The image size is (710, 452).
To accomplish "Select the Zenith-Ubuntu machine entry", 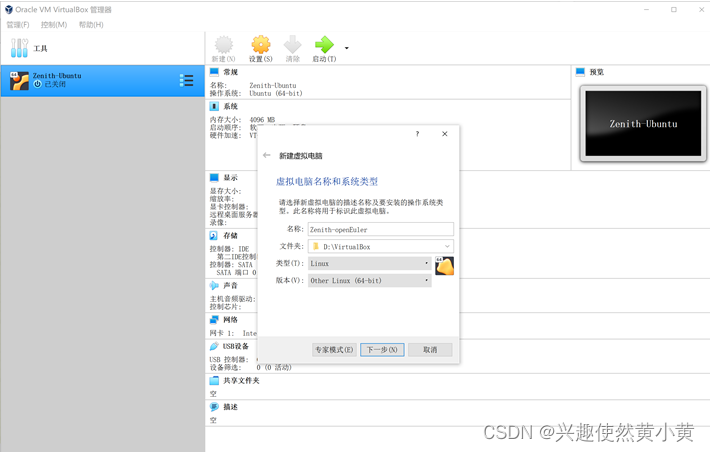I will 103,81.
